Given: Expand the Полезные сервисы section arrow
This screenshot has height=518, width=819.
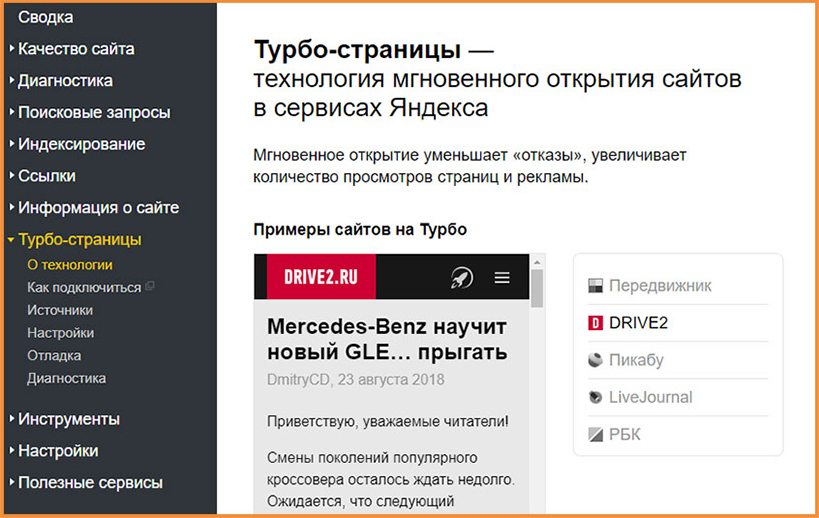Looking at the screenshot, I should (11, 482).
